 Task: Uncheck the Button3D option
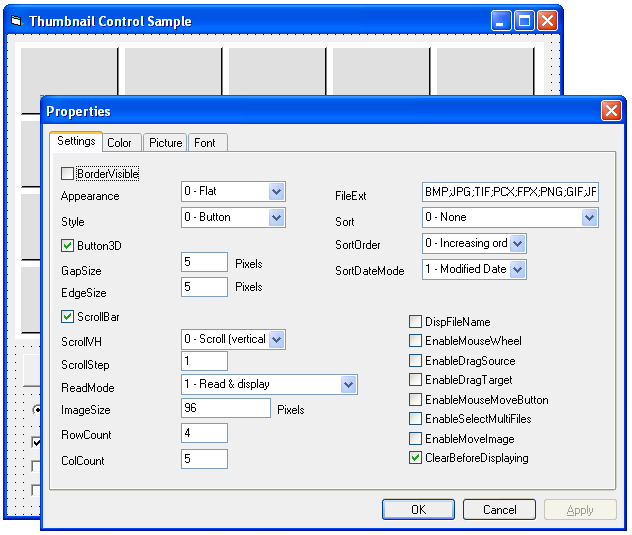point(68,245)
